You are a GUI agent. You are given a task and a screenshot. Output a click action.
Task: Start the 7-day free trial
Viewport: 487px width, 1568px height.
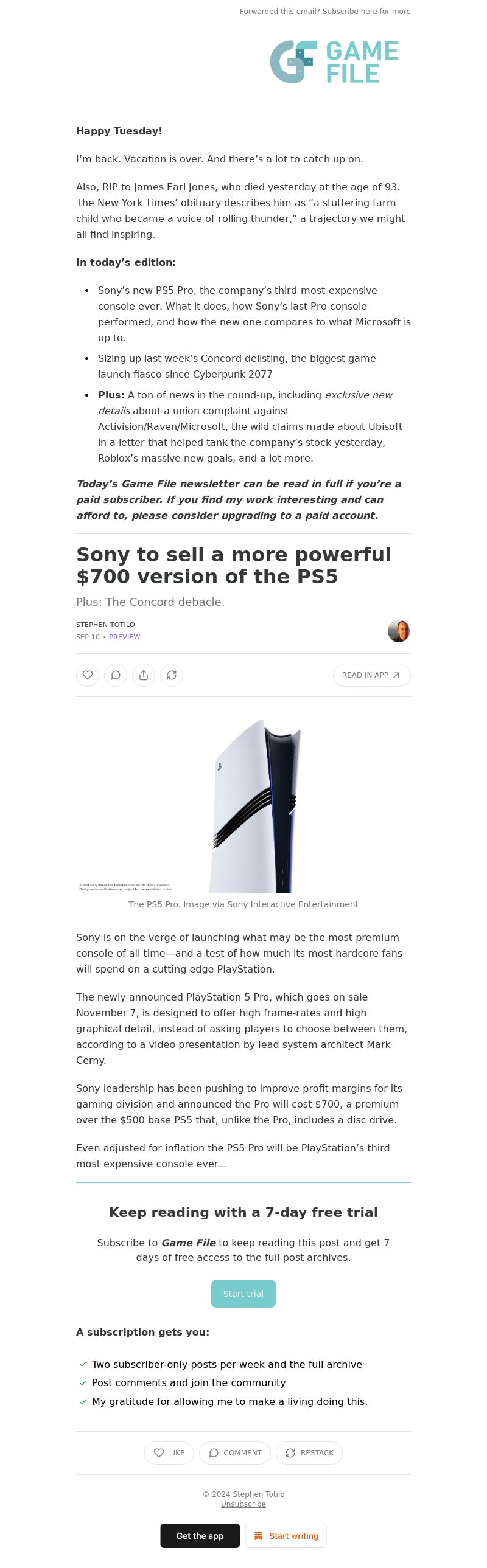click(243, 1294)
